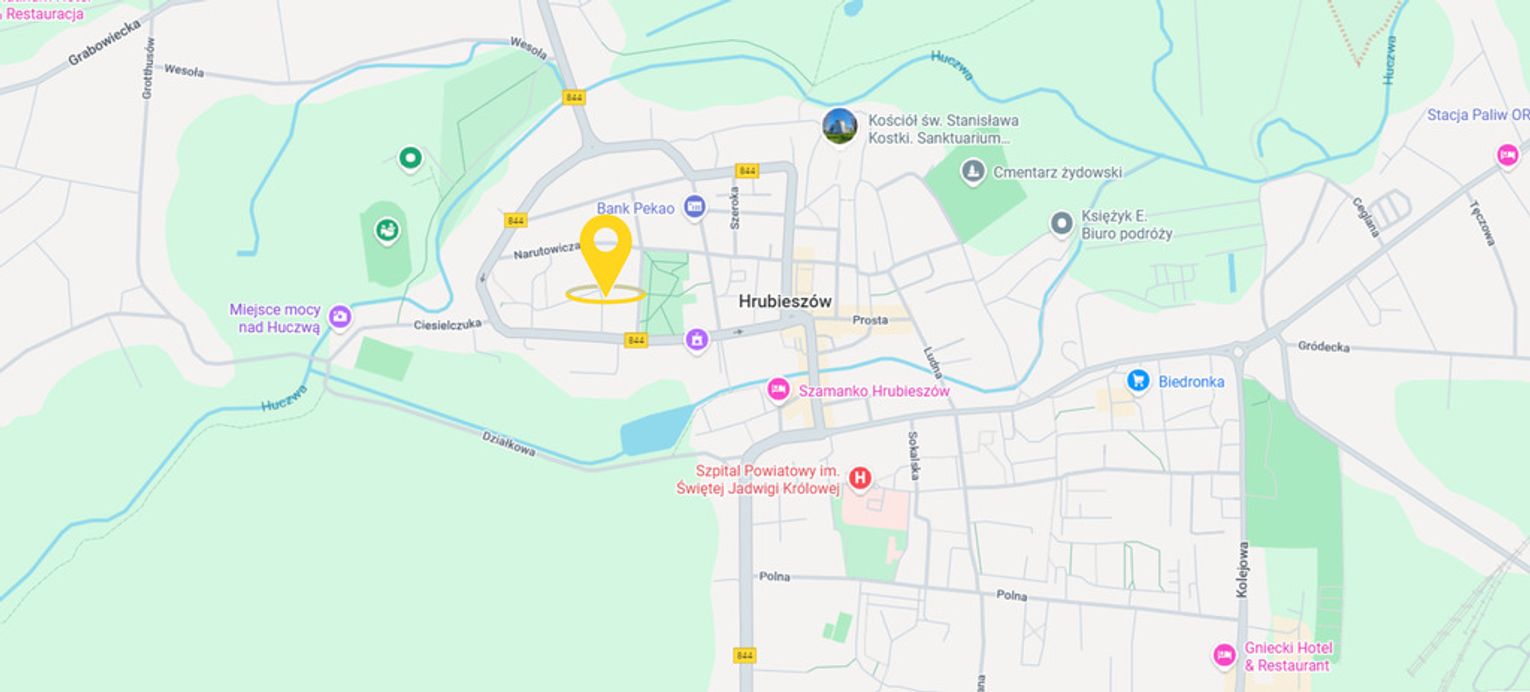
Task: Select the Biedronka shopping cart icon
Action: coord(1137,381)
